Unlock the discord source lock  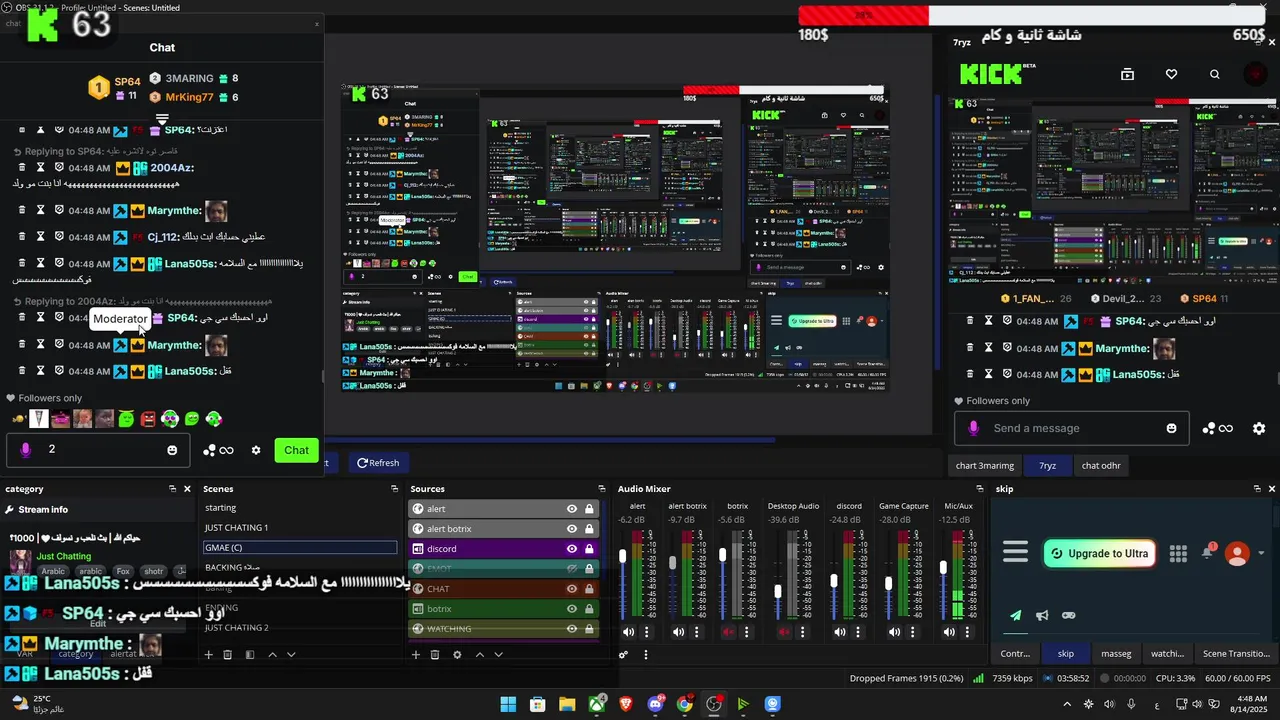(589, 549)
